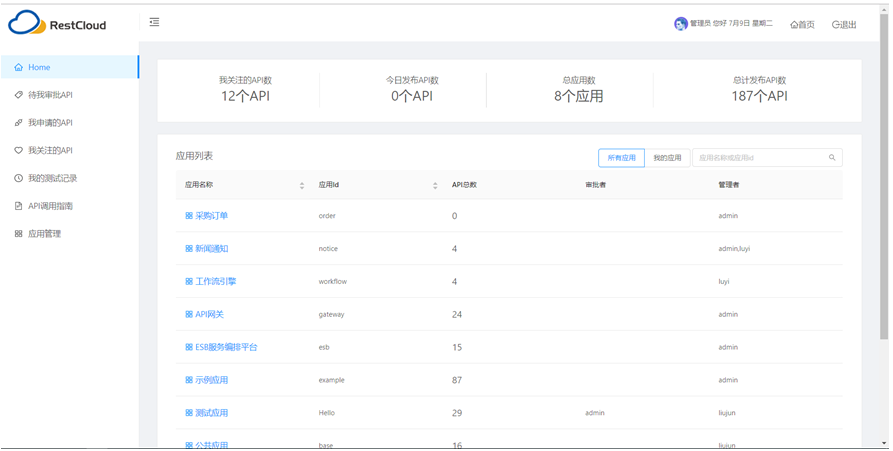Open the ESB服务编排平台 application link
Image resolution: width=893 pixels, height=451 pixels.
click(226, 347)
